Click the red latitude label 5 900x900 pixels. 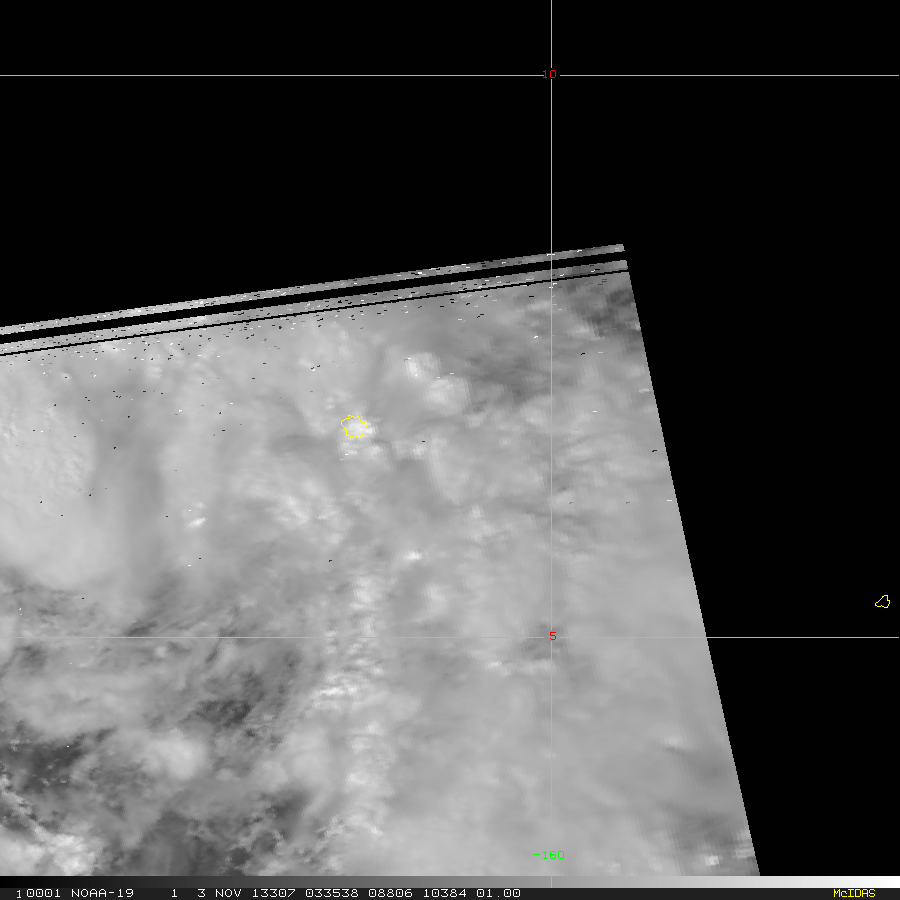[x=552, y=636]
